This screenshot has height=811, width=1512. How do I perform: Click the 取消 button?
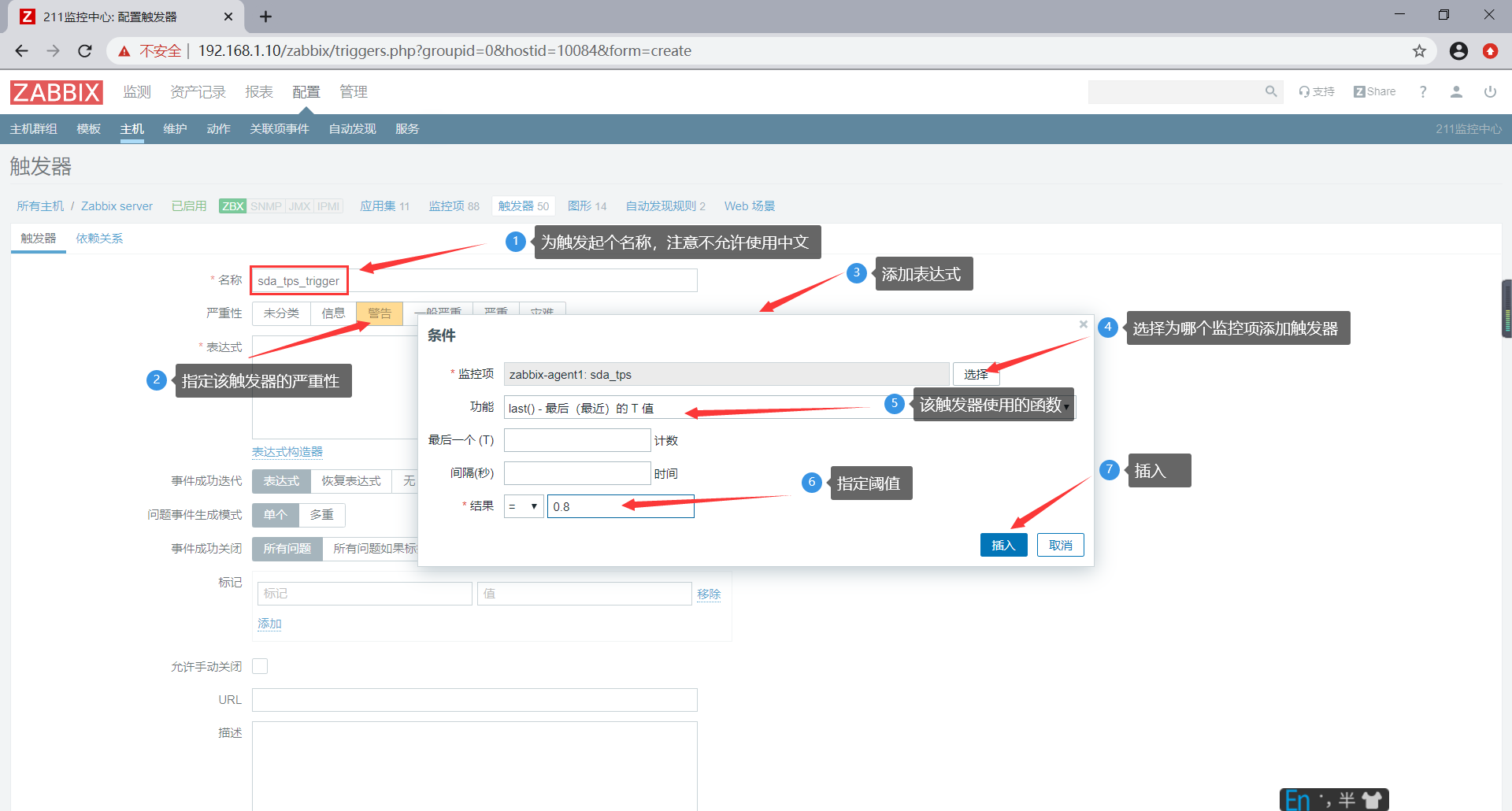coord(1061,545)
